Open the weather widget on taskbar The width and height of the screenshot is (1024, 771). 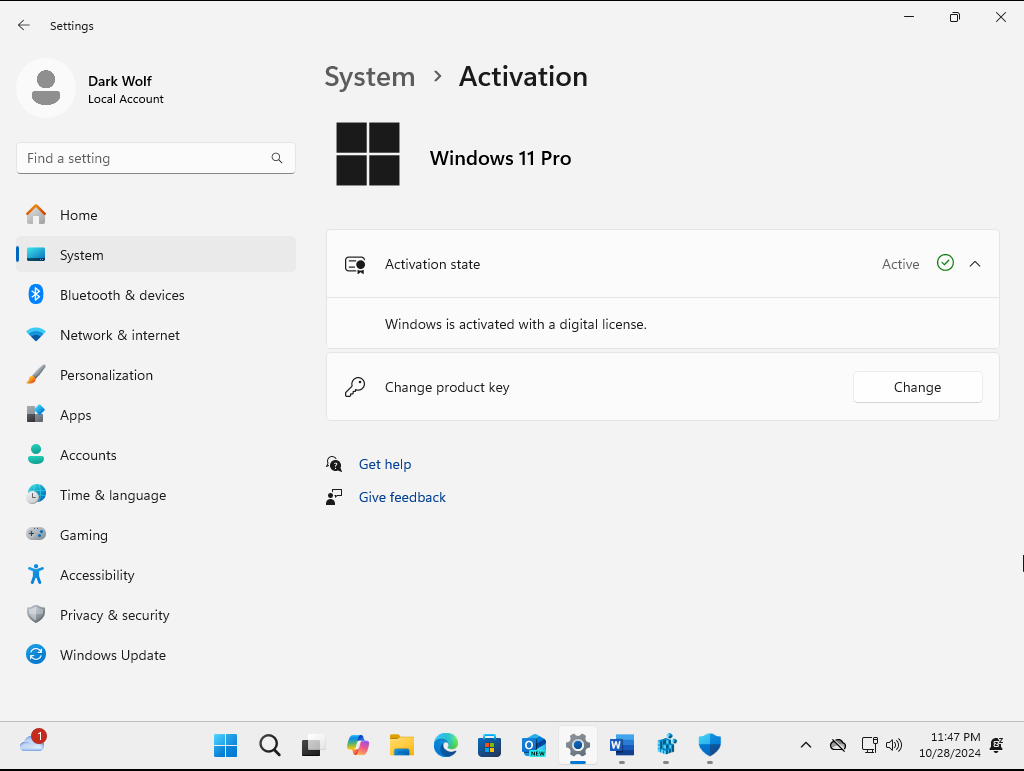click(33, 742)
